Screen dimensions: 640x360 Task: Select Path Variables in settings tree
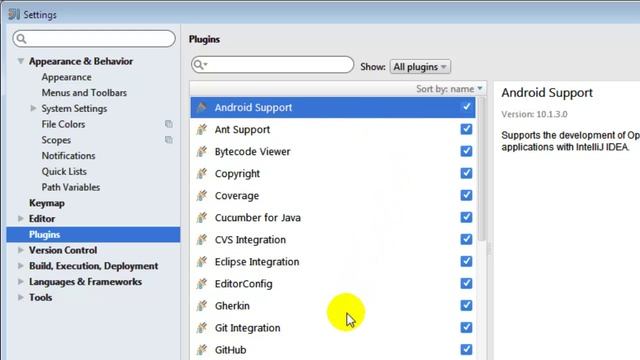point(71,187)
